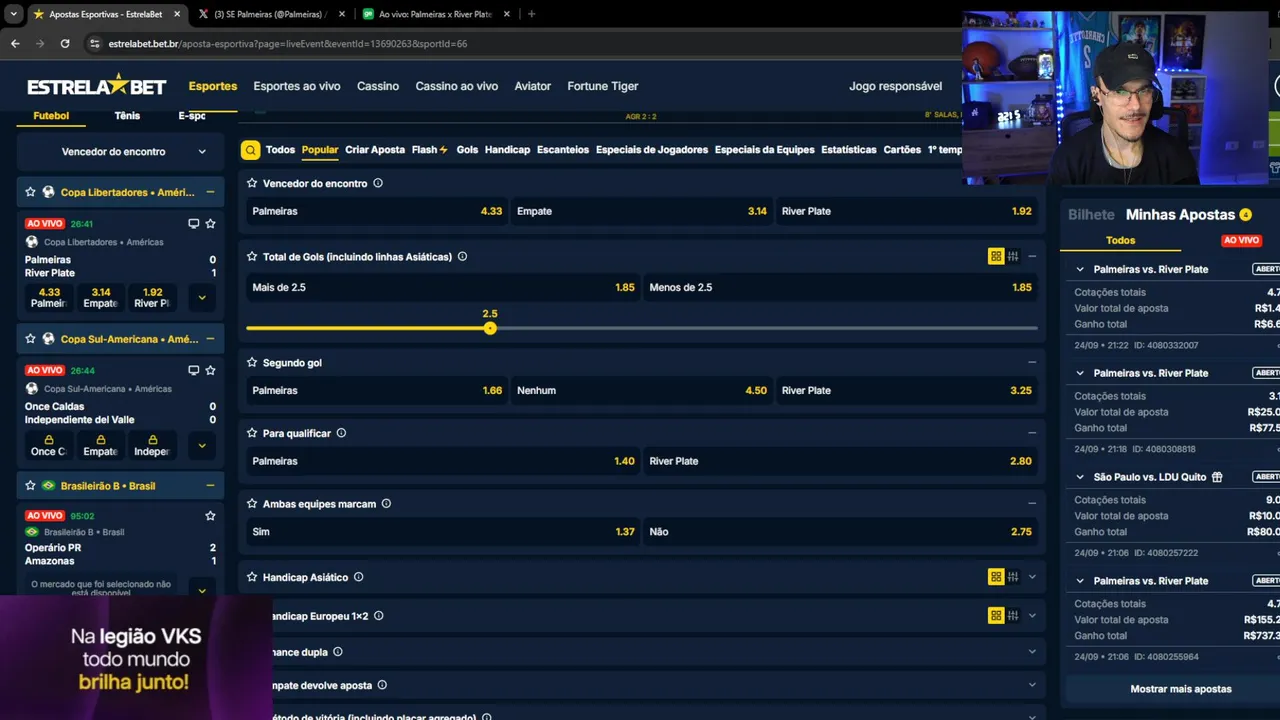Screen dimensions: 1280x720
Task: Collapse first Palmeiras vs. River Plate bet
Action: 1080,269
